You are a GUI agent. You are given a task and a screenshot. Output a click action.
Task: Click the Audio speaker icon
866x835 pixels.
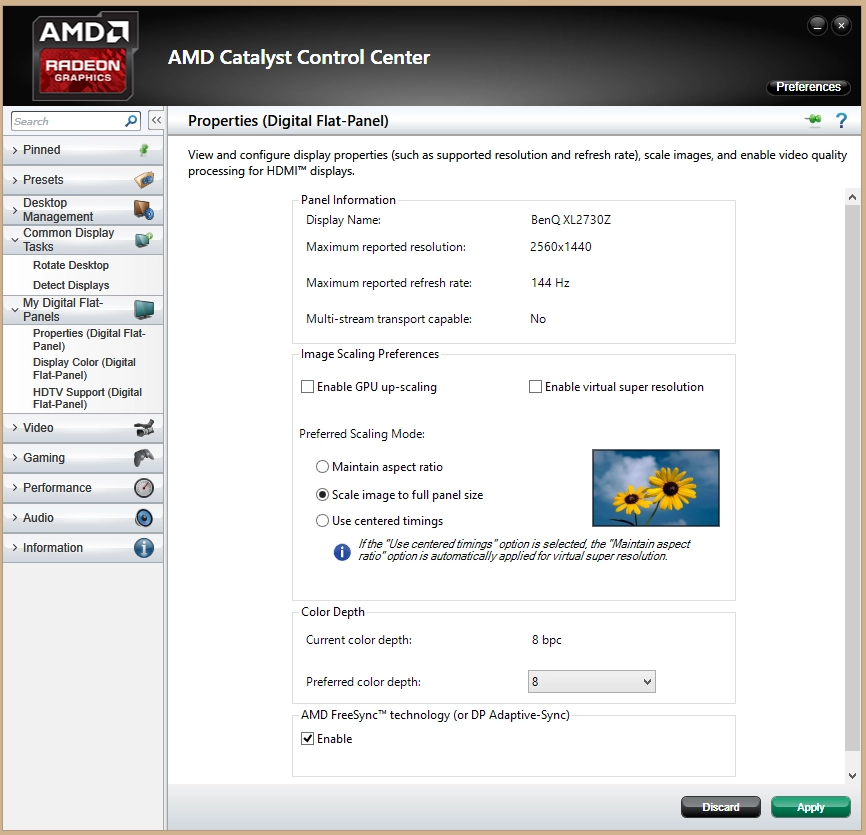click(x=144, y=517)
